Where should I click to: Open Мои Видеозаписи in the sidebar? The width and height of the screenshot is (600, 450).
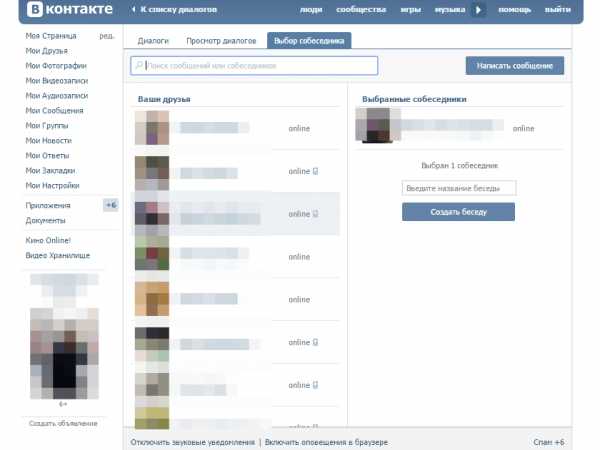click(57, 80)
